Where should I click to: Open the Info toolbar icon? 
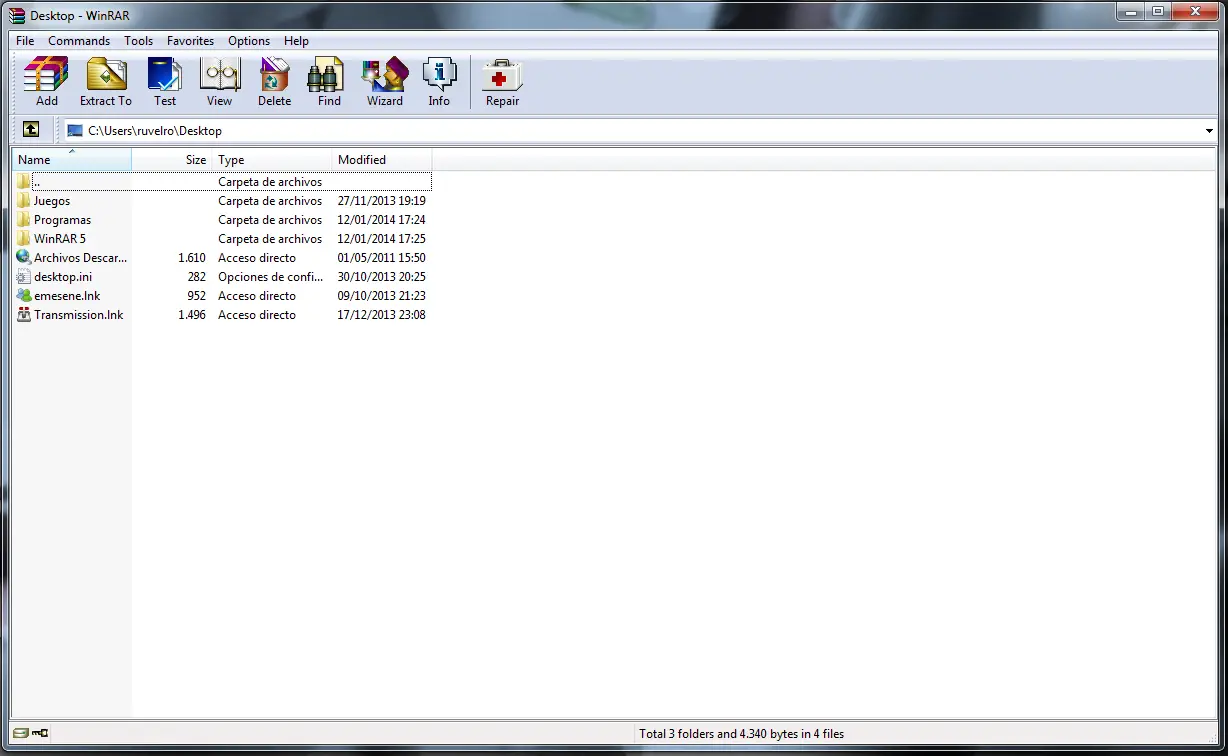tap(439, 75)
